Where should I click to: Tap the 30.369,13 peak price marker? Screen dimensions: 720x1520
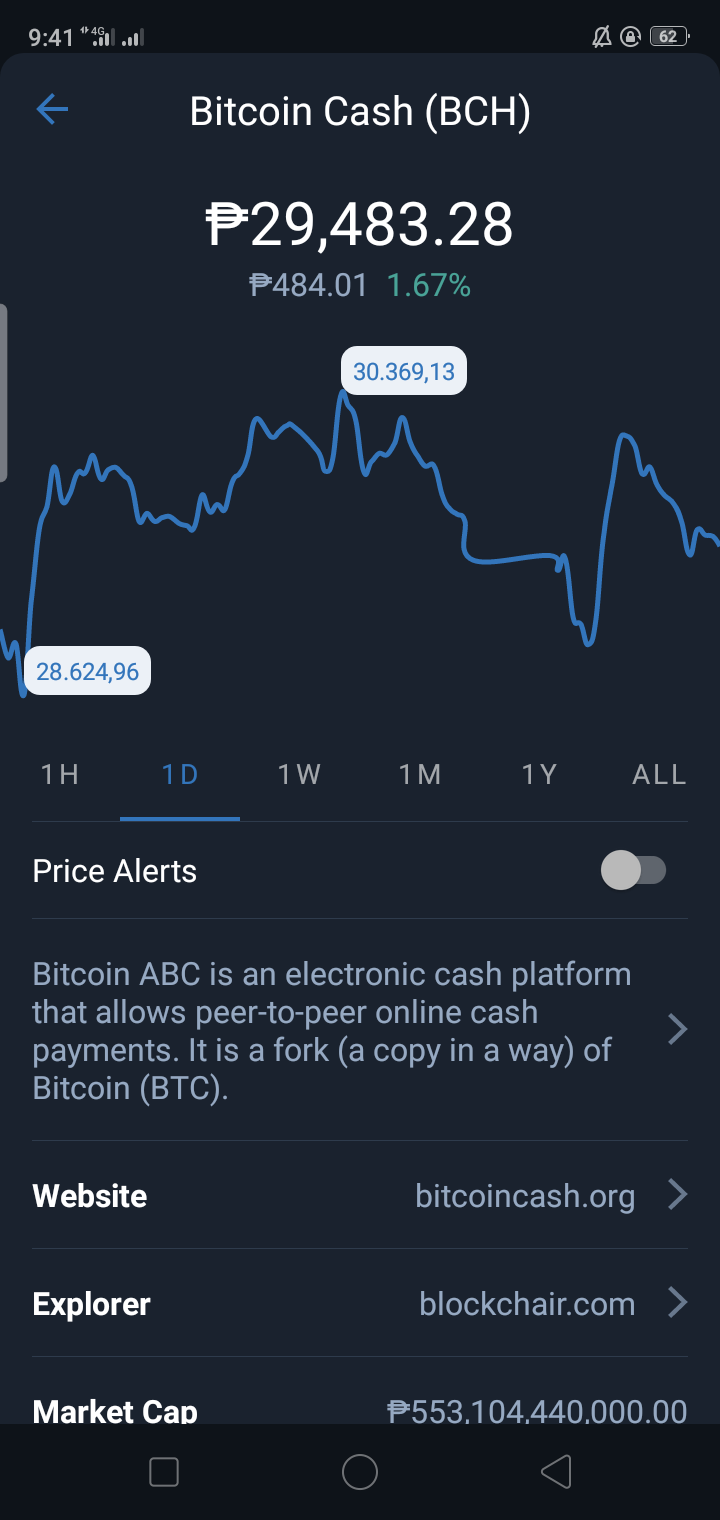(x=404, y=372)
